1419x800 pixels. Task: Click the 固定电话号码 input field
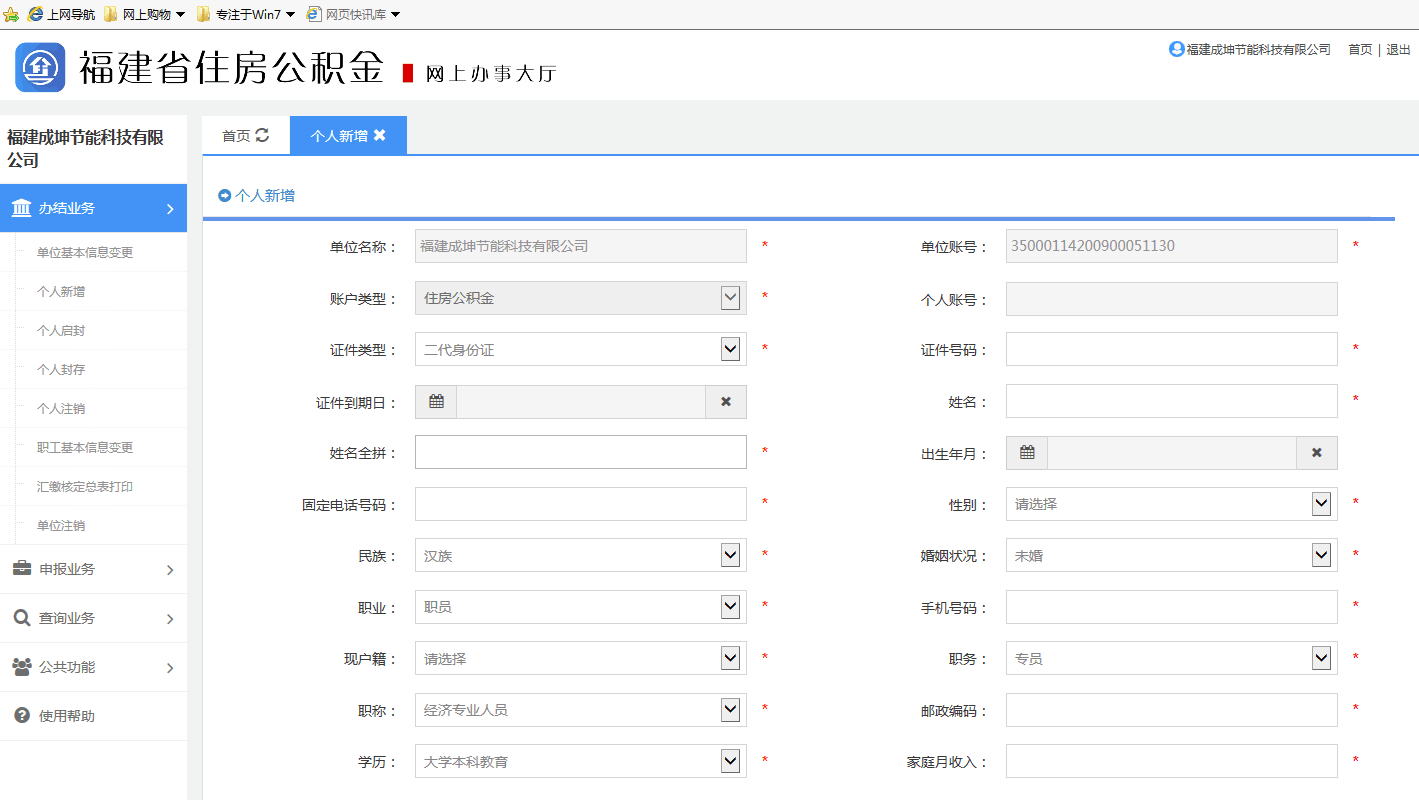point(581,504)
